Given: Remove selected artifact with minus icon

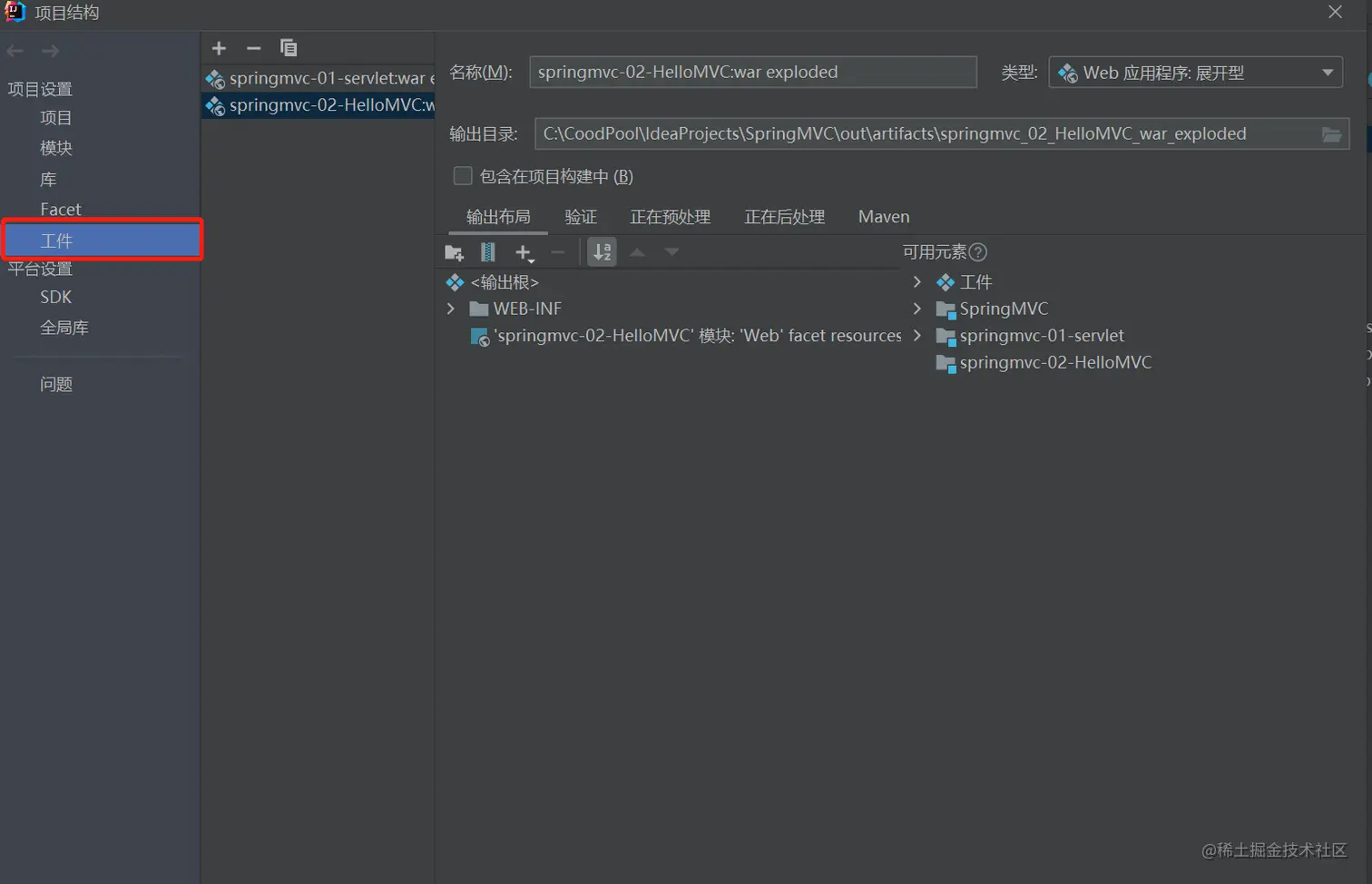Looking at the screenshot, I should 254,48.
